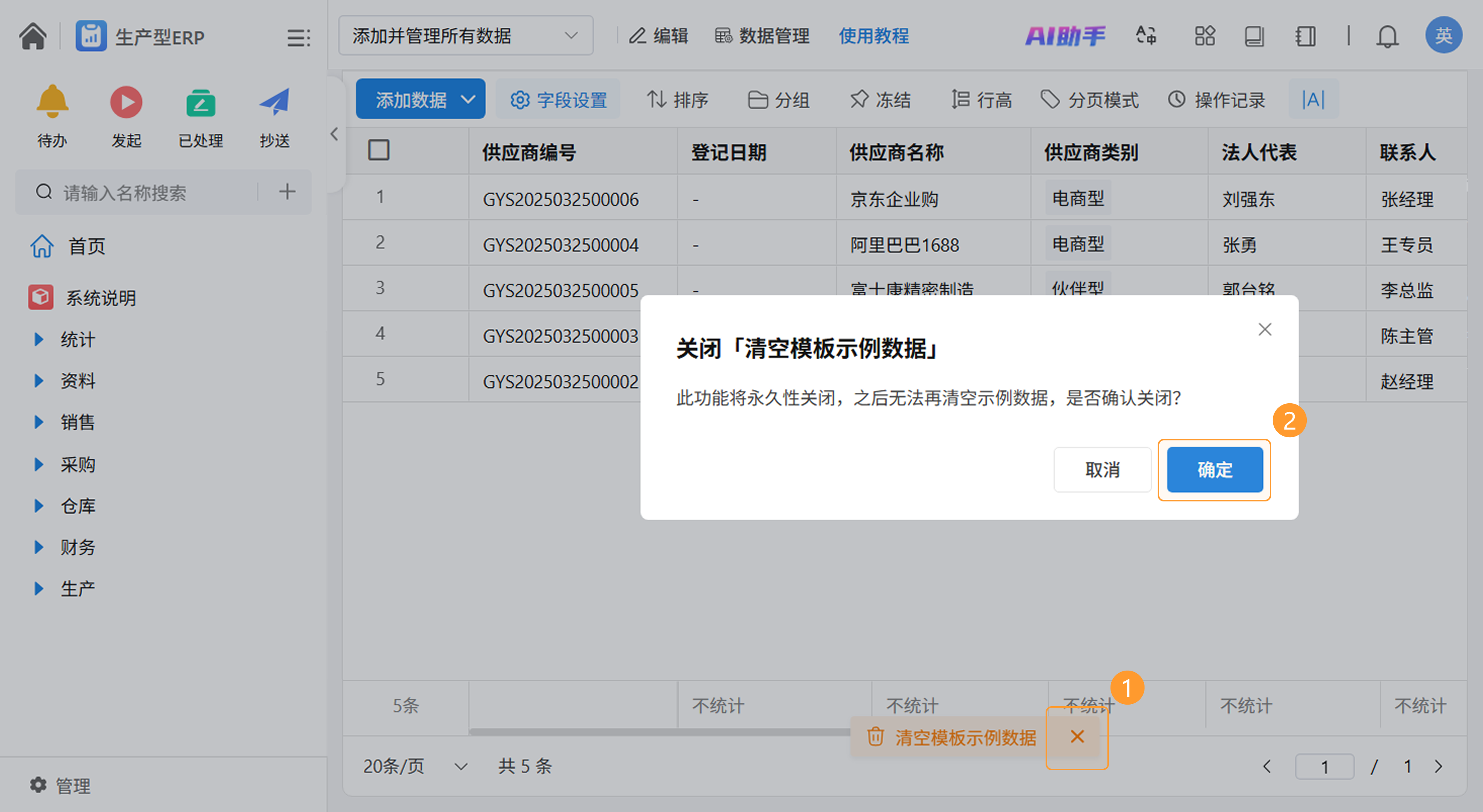
Task: Click the AI助手 logo
Action: (1065, 36)
